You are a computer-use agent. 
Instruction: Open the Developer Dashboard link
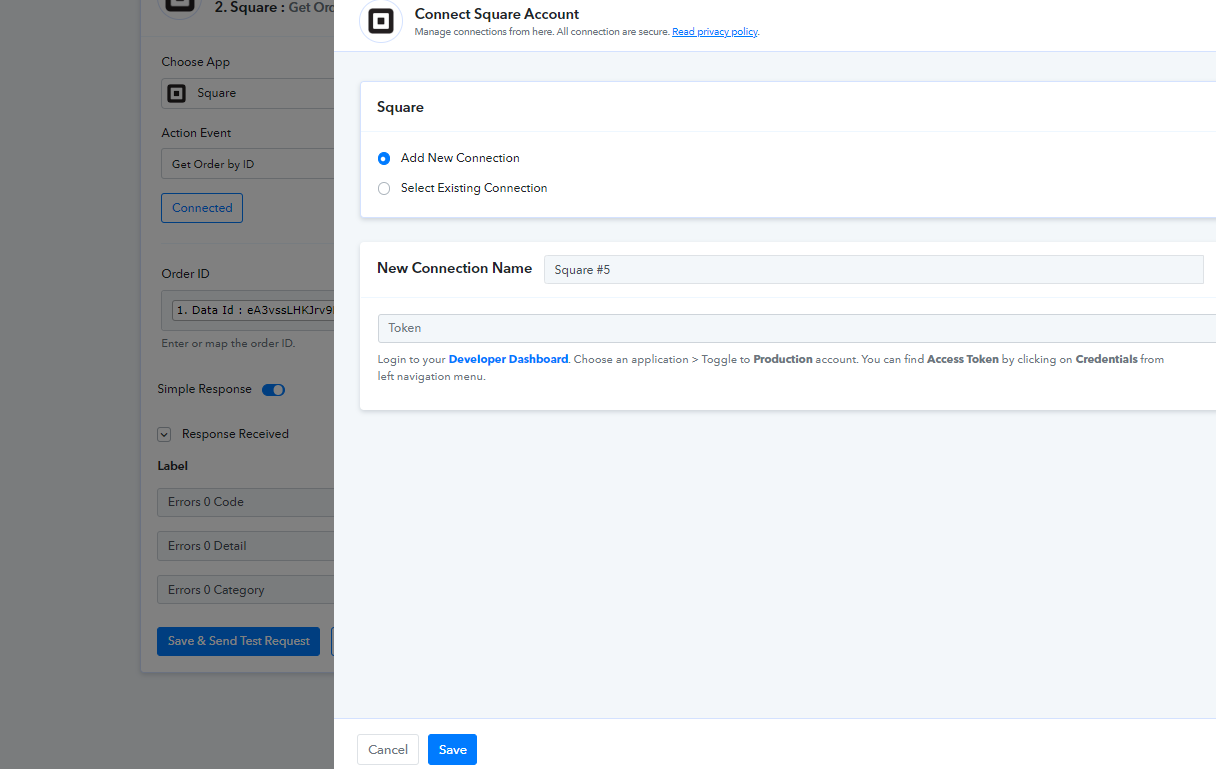(508, 359)
